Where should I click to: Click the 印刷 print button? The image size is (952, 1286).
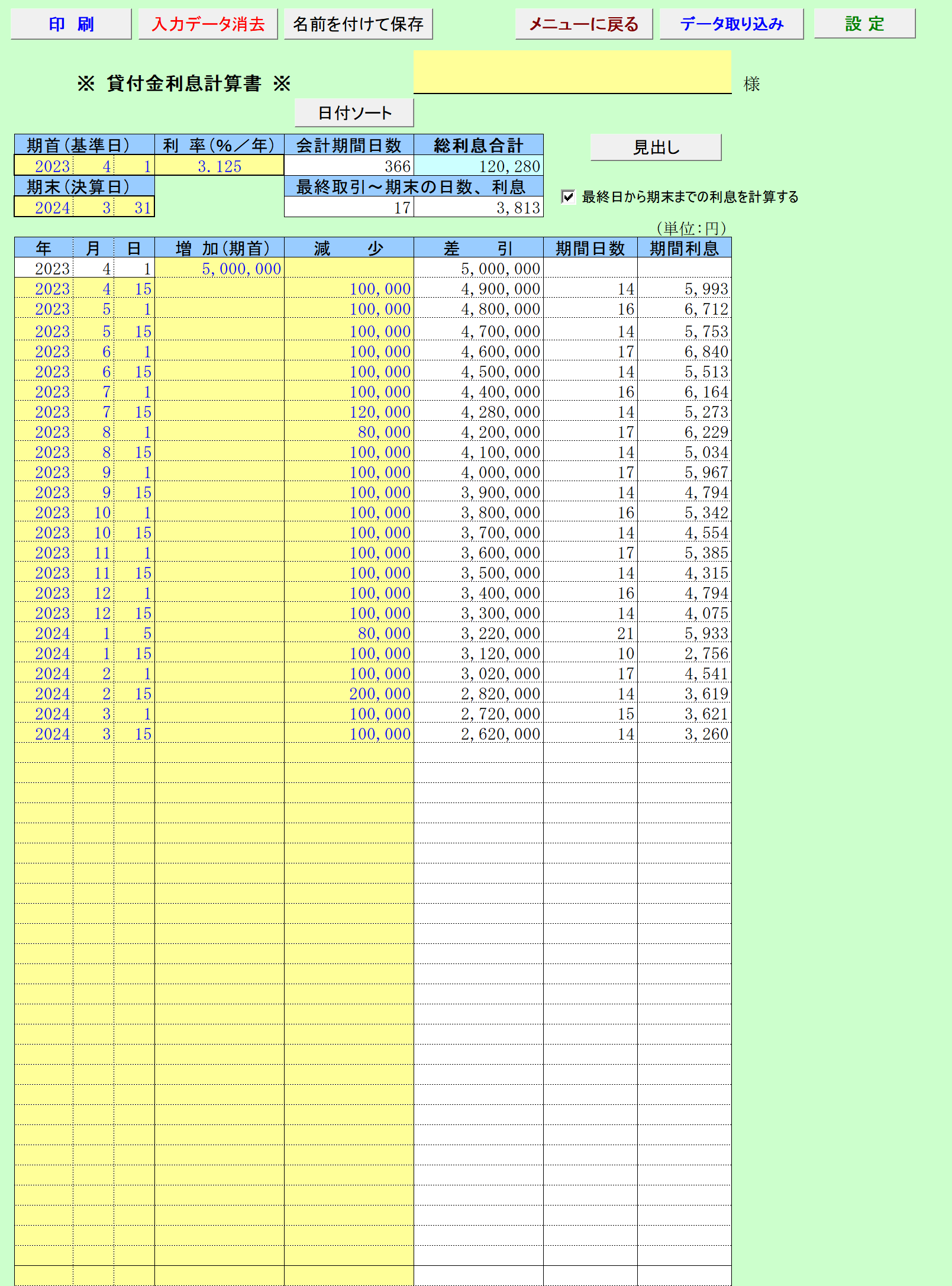click(71, 24)
